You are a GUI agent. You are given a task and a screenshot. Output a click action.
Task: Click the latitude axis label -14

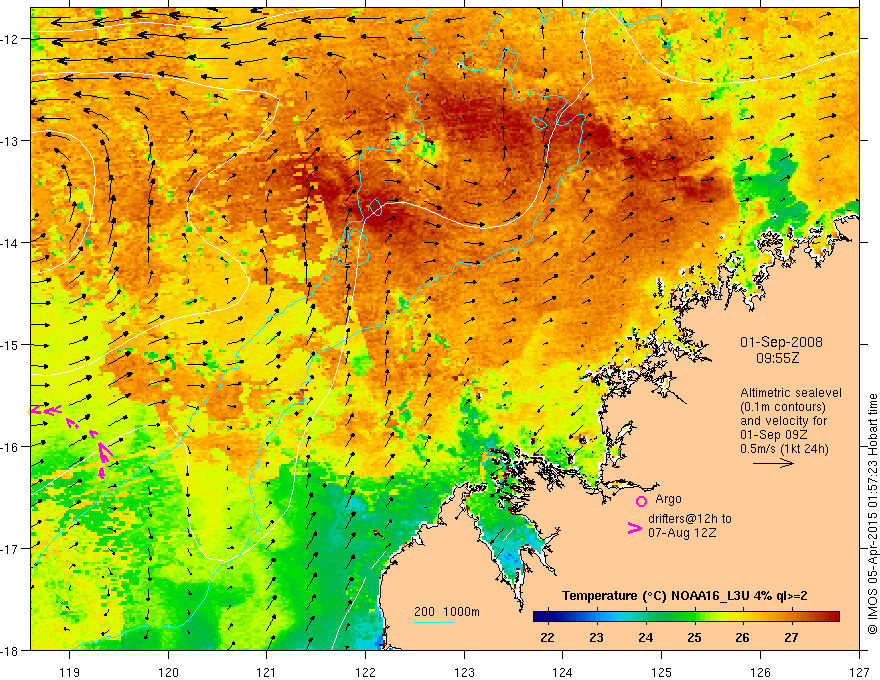click(11, 243)
